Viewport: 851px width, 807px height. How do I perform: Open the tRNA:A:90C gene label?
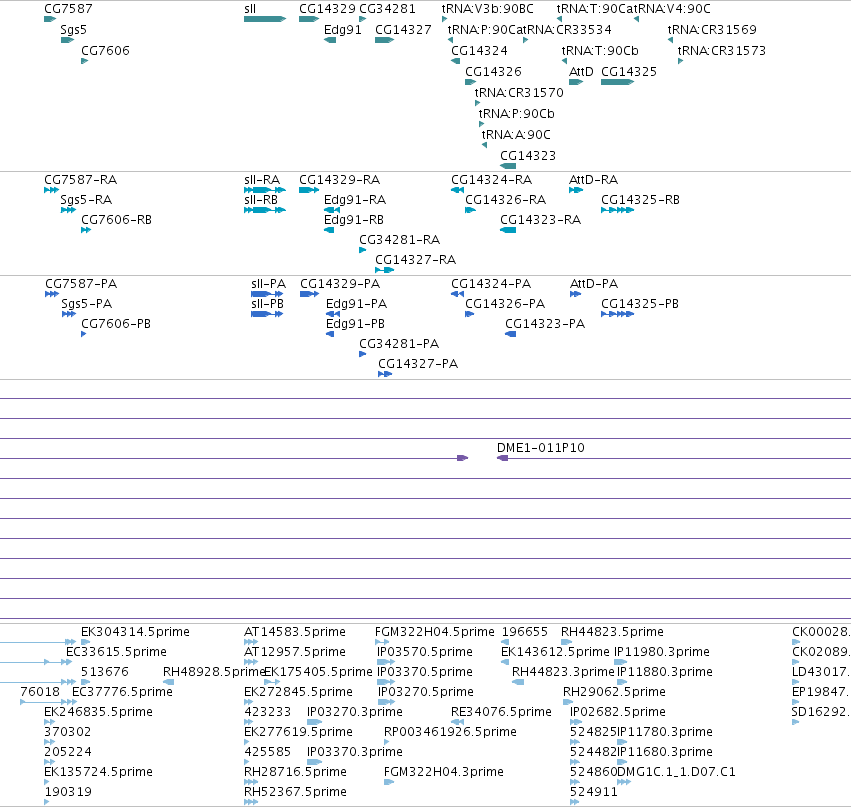point(516,135)
